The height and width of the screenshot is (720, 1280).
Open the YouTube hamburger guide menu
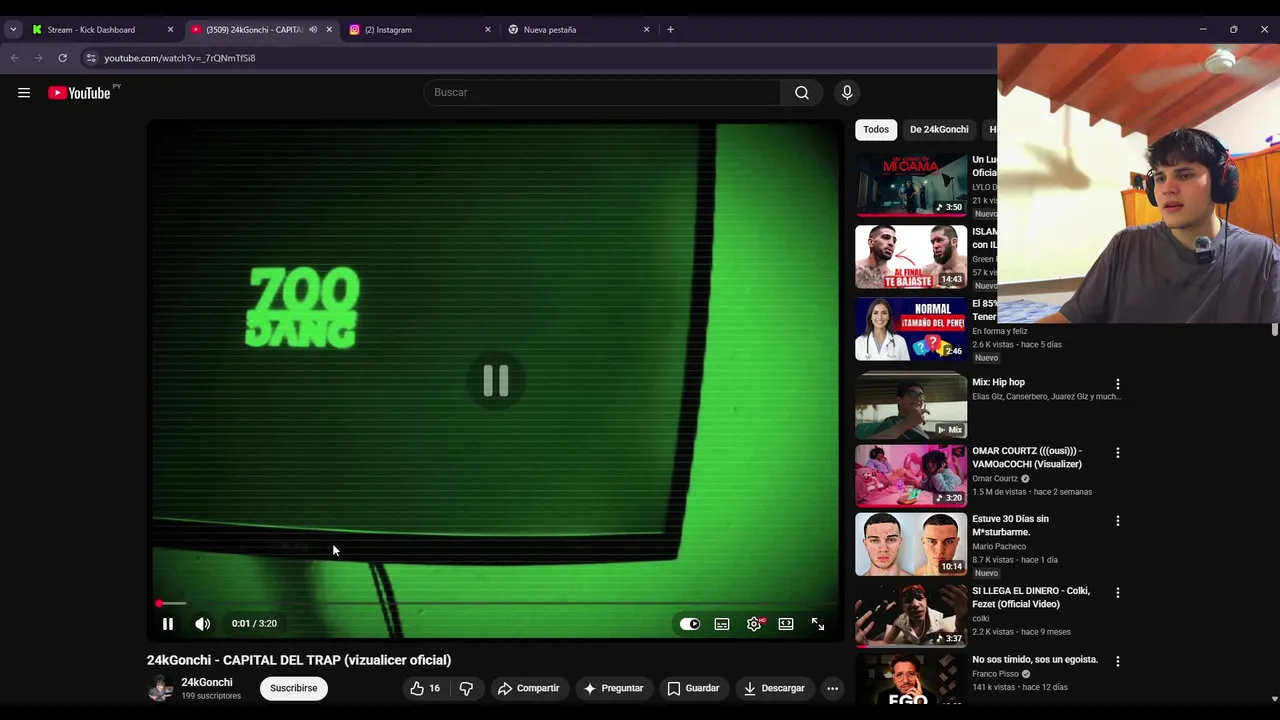[24, 93]
